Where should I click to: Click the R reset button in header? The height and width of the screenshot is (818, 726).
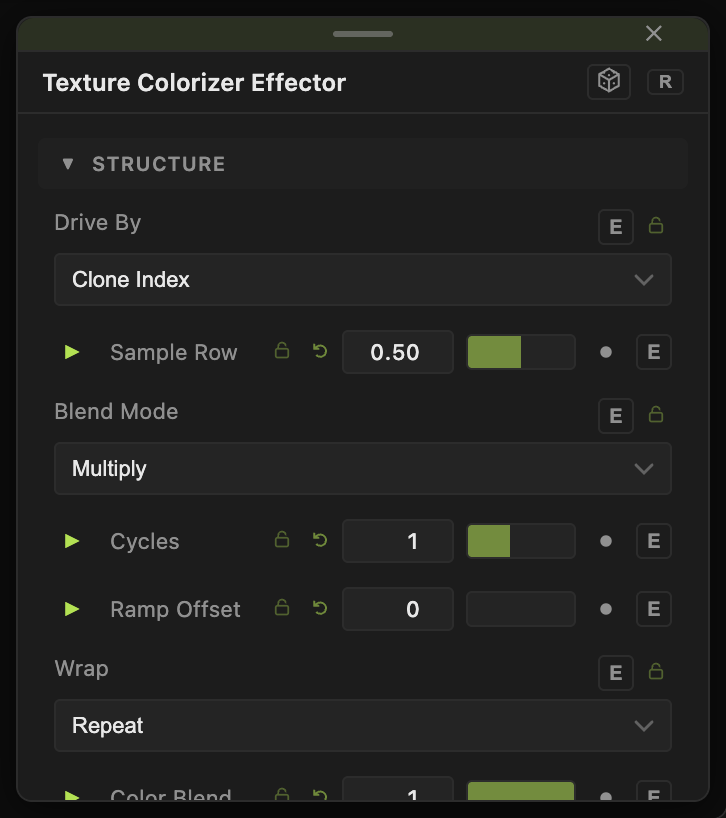click(665, 82)
